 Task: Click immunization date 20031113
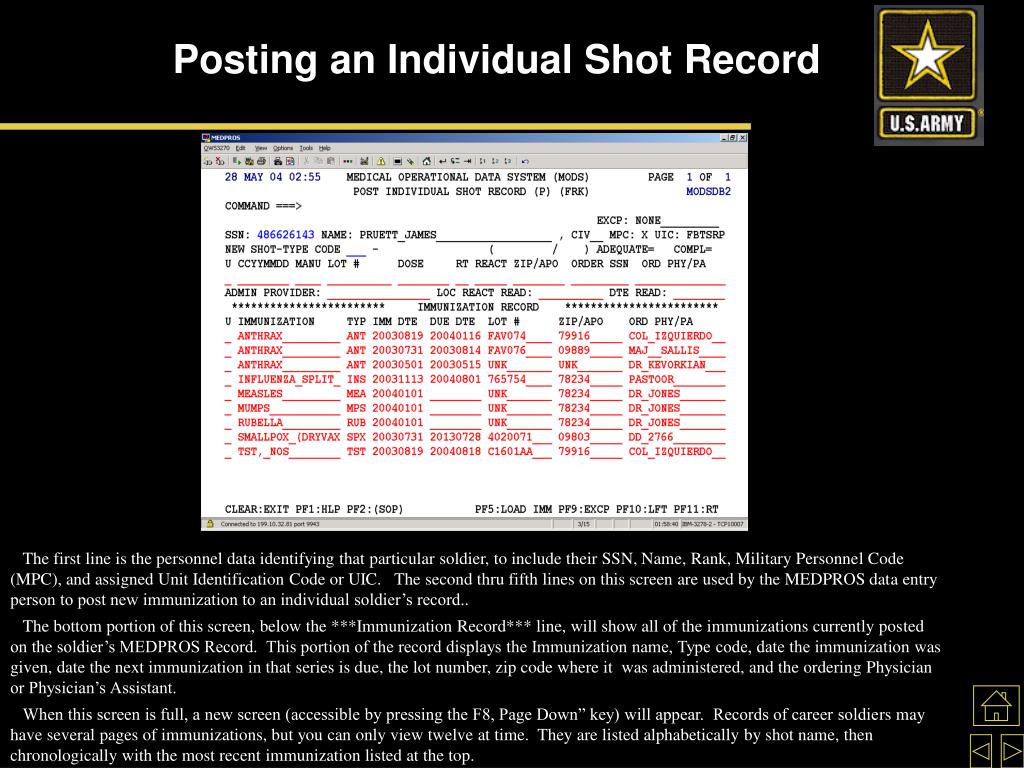tap(398, 379)
